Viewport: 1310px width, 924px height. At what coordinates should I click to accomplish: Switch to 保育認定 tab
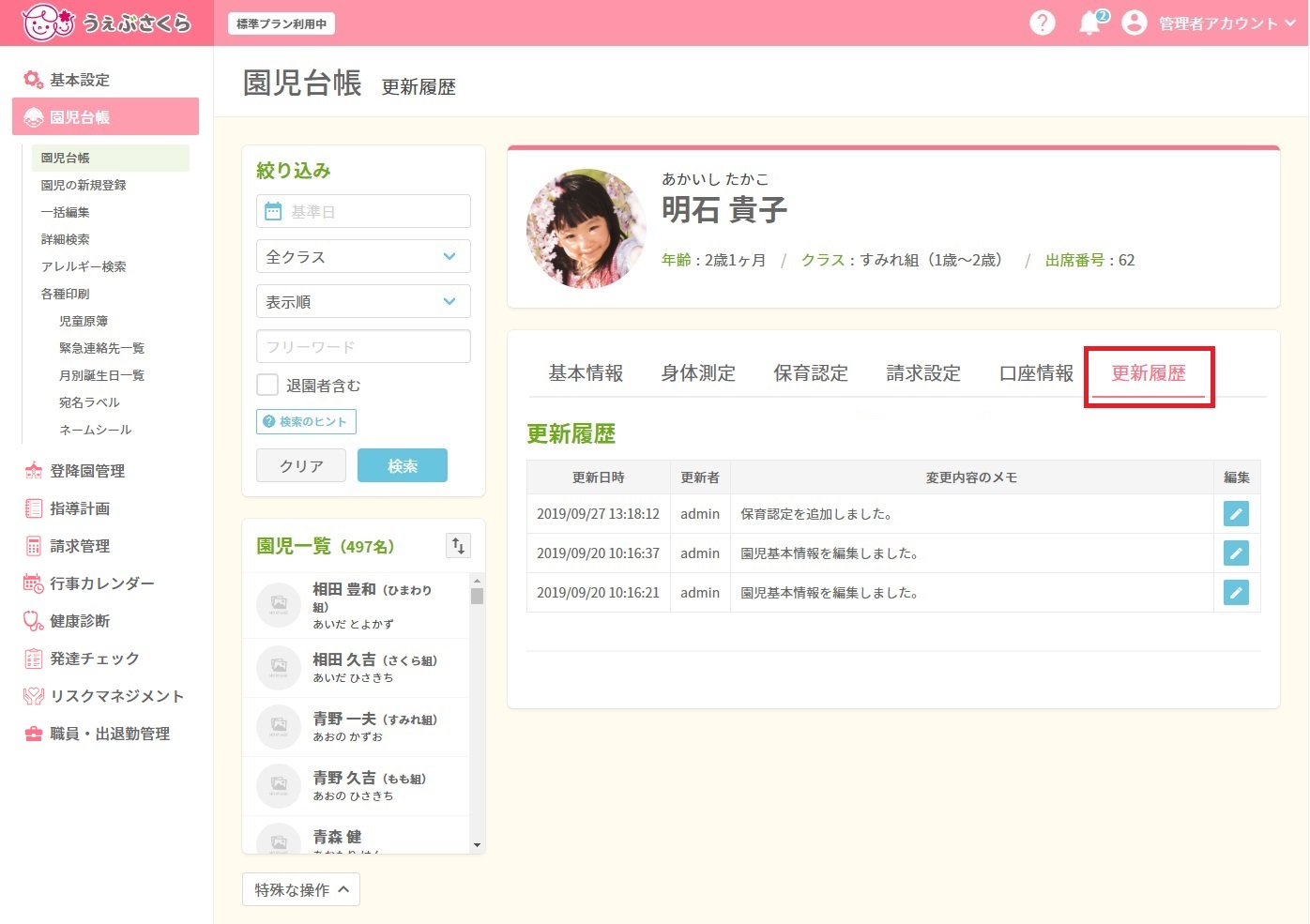coord(811,373)
